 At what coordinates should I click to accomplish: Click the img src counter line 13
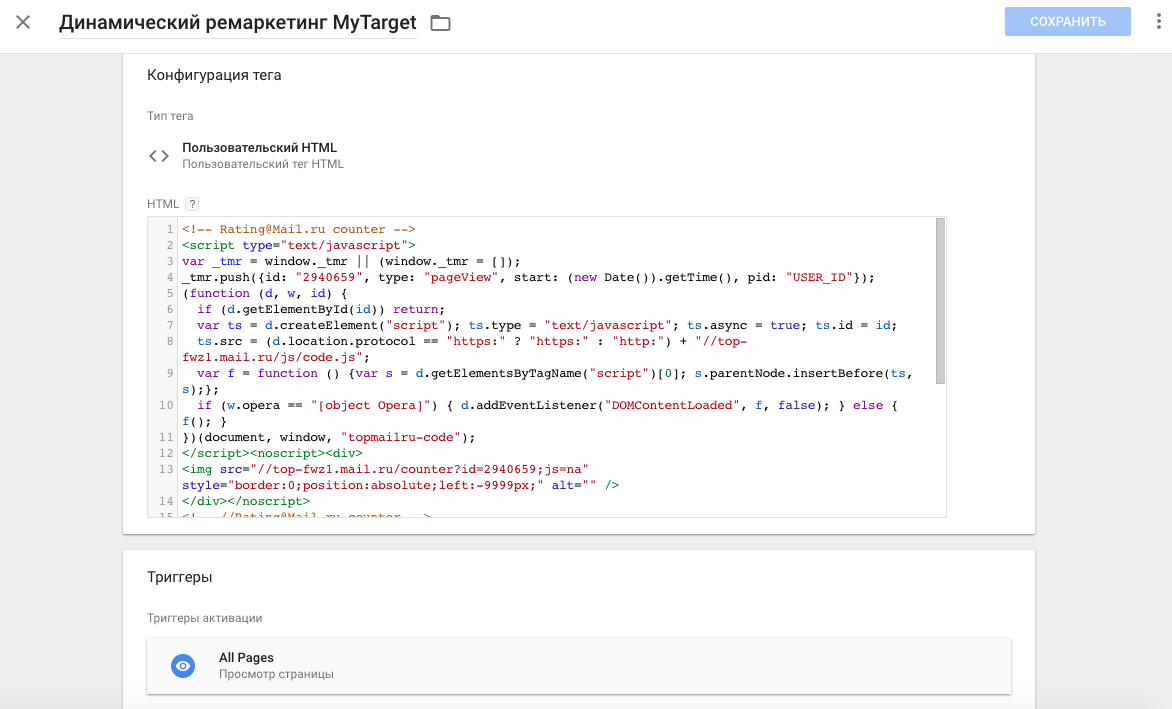pos(385,469)
